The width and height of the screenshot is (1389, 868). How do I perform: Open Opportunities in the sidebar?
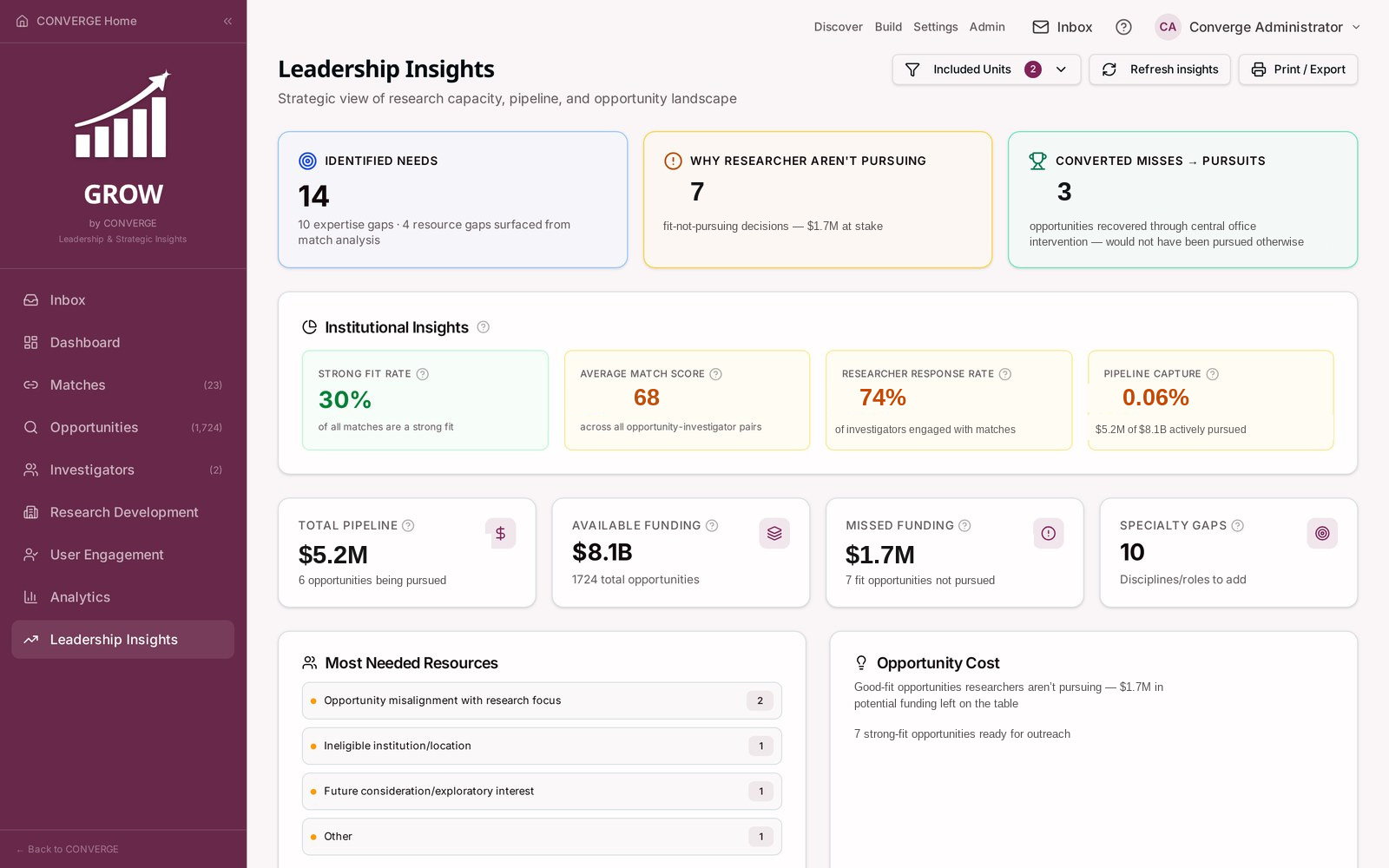point(123,427)
